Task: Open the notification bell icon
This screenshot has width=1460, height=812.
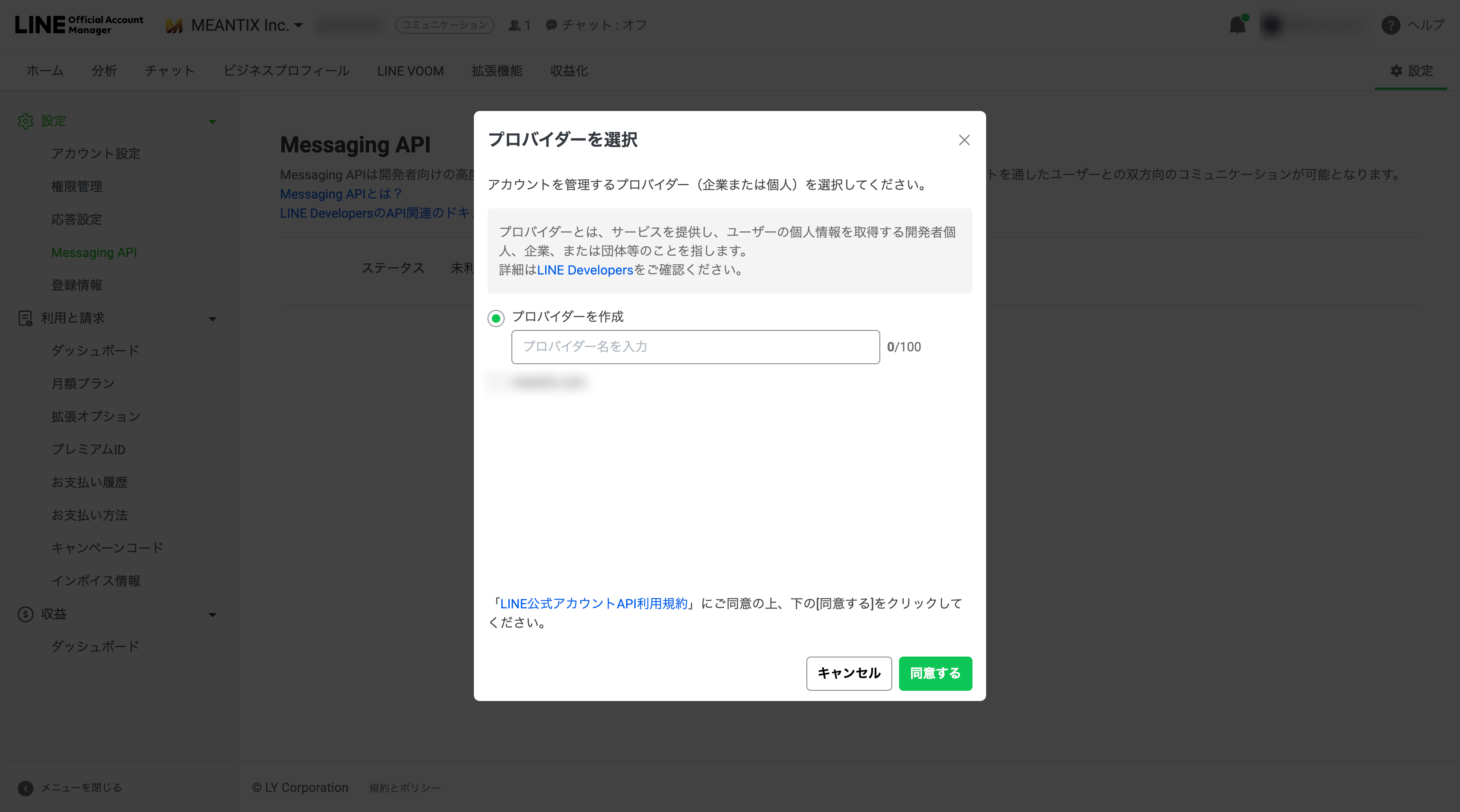Action: 1237,25
